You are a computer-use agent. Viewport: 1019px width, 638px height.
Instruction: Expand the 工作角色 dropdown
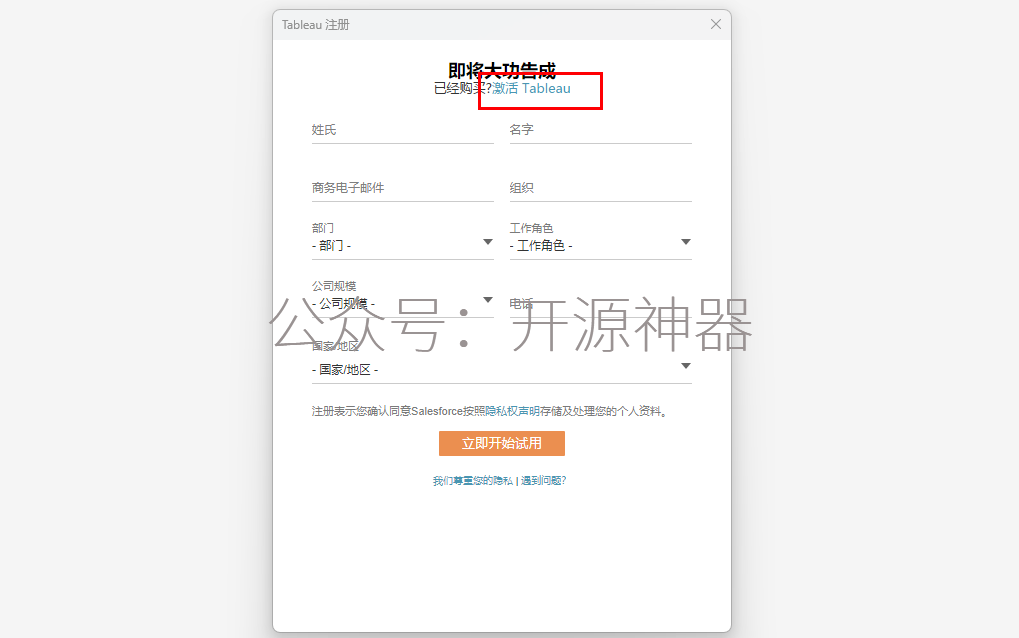pyautogui.click(x=600, y=246)
